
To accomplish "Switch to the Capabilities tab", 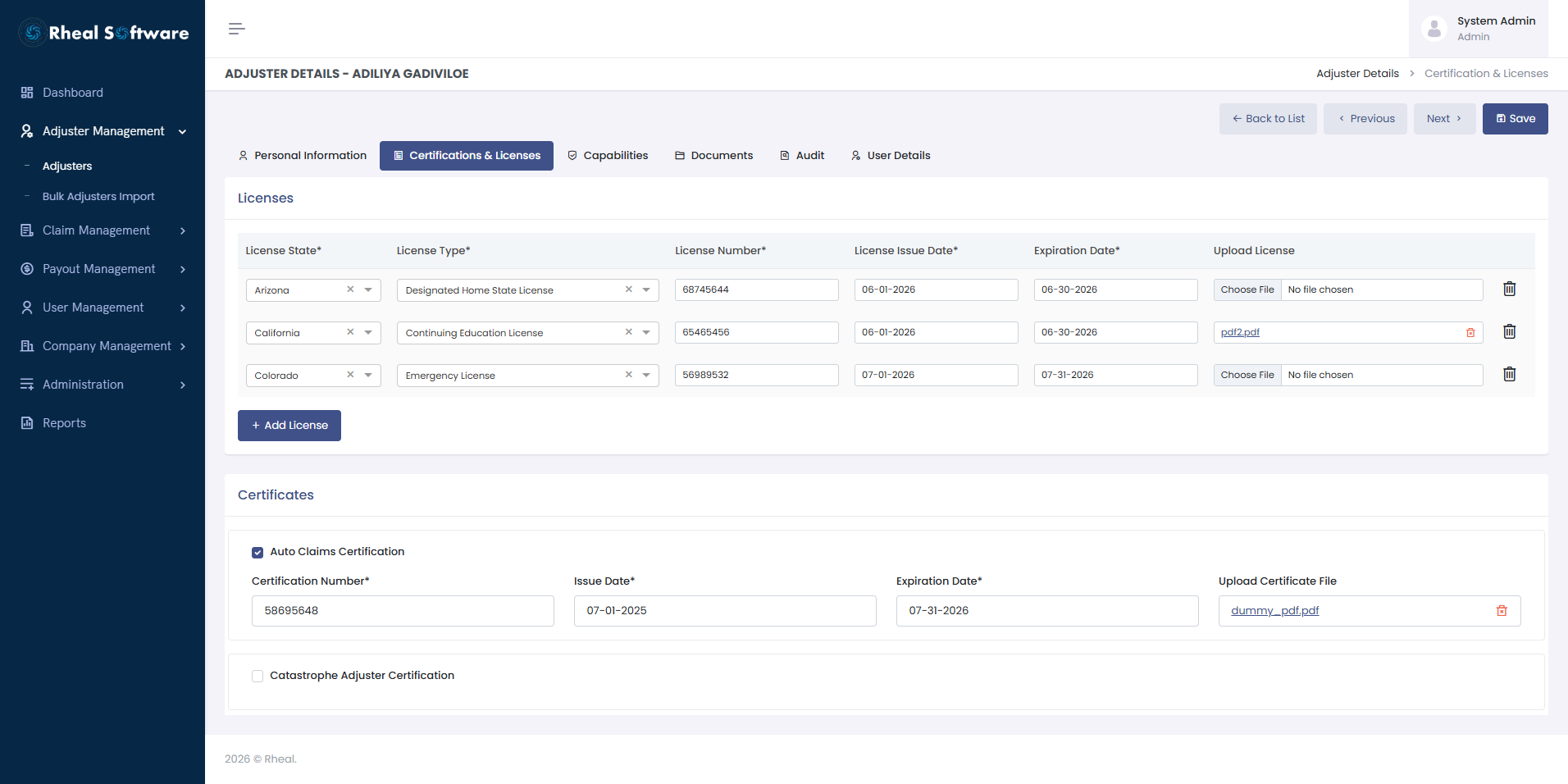I will pos(608,156).
